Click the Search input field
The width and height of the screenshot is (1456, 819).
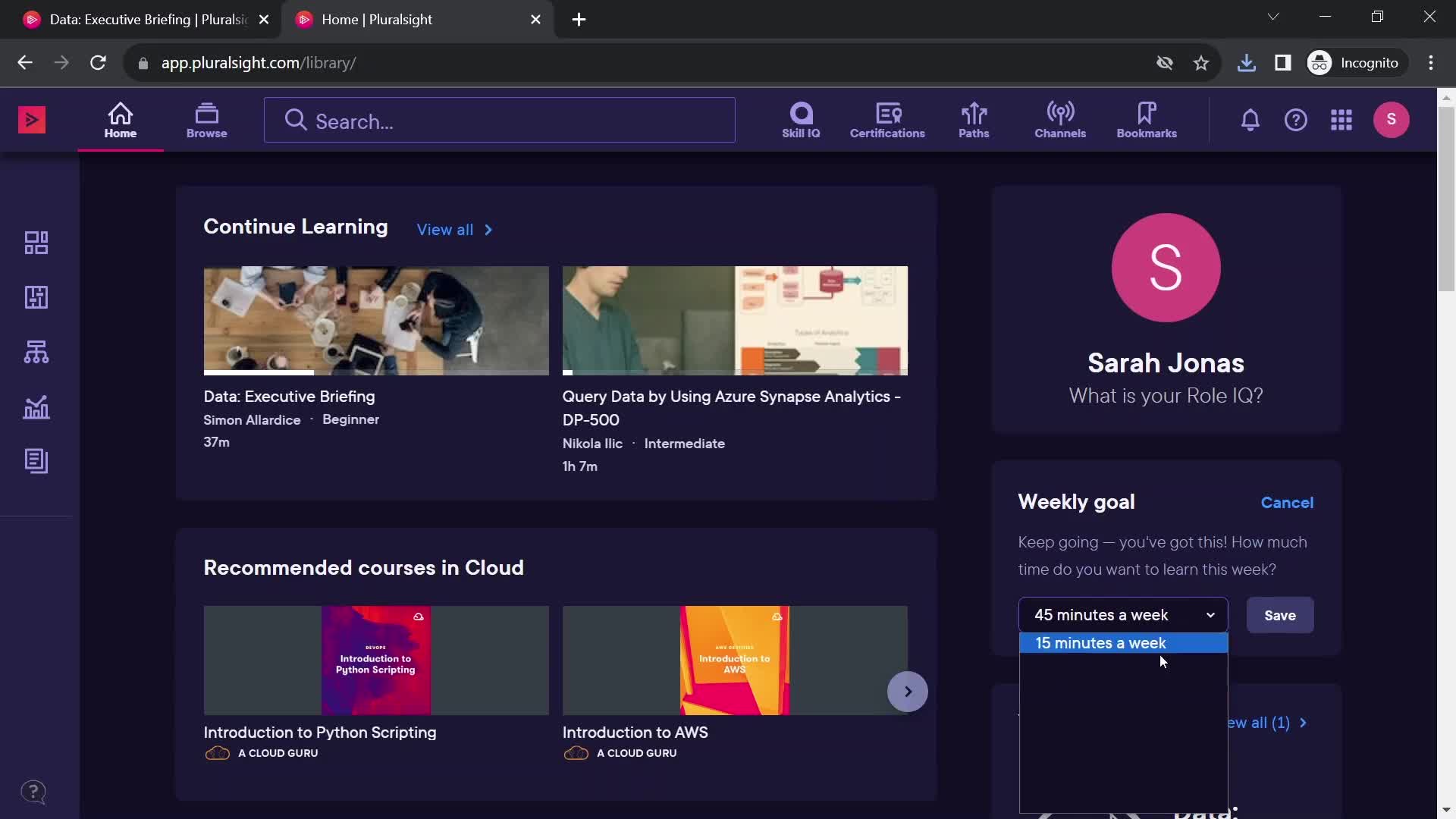(500, 121)
